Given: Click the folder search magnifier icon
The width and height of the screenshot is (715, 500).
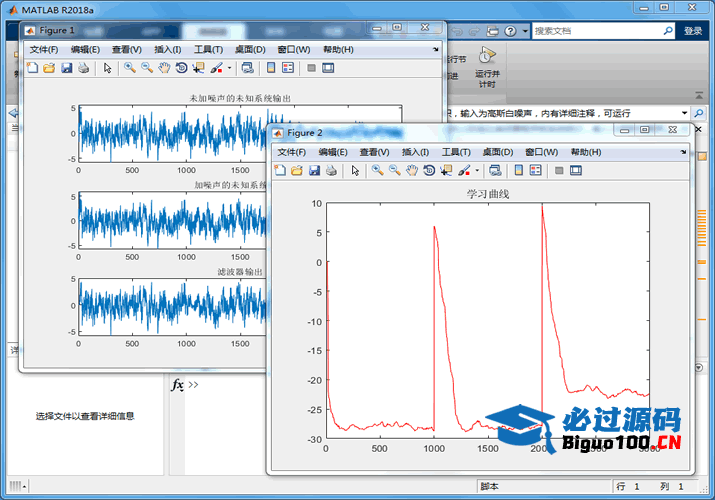Looking at the screenshot, I should pos(699,113).
